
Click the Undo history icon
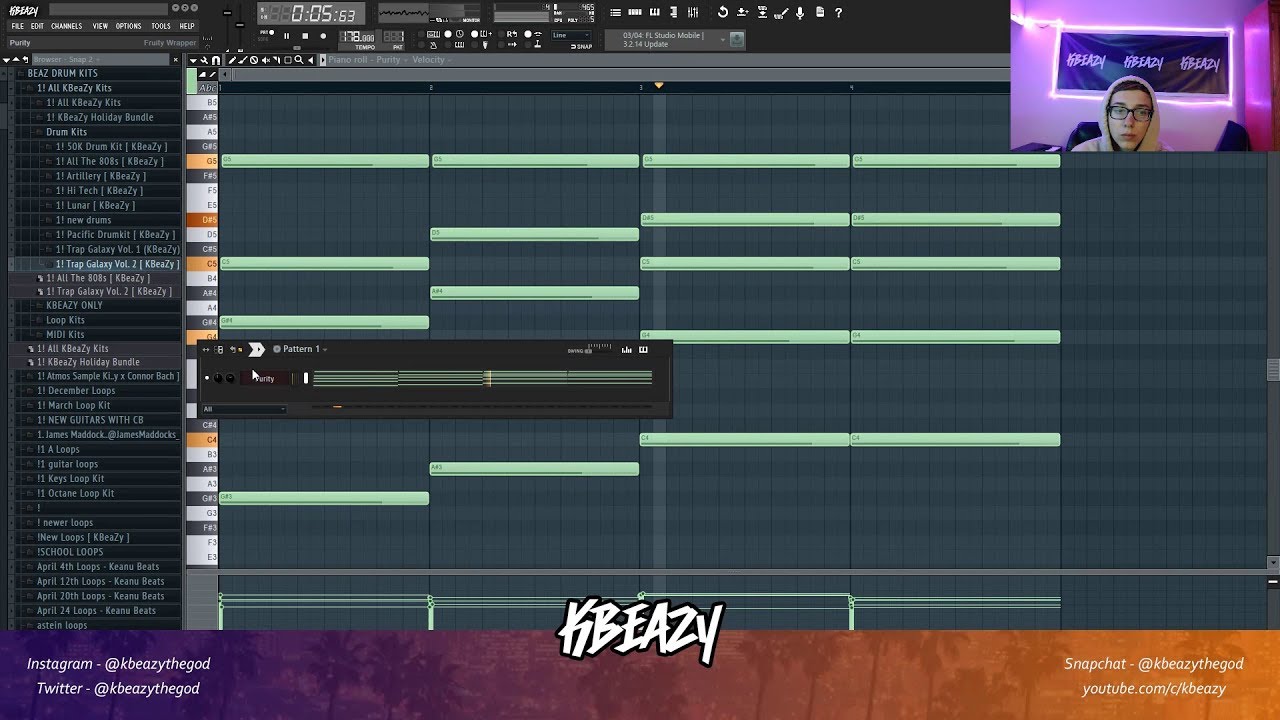(x=723, y=12)
